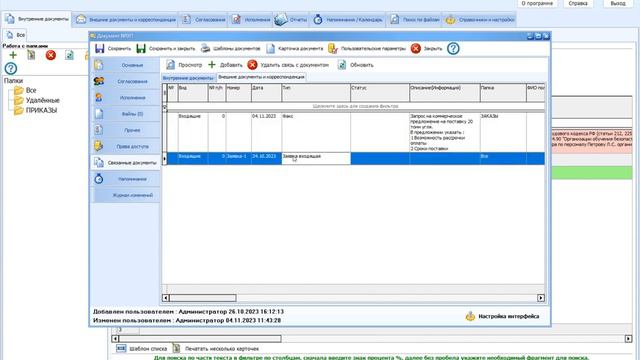Click Save and close (Сохранить и закрыть) green floppy
Viewport: 640px width, 360px height.
141,49
